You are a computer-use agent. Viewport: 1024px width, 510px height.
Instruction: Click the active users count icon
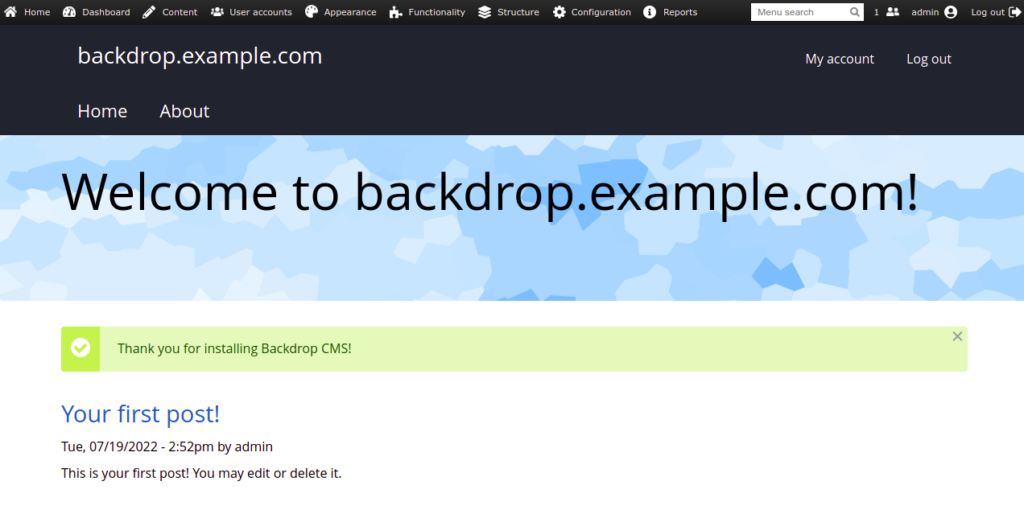(x=892, y=12)
